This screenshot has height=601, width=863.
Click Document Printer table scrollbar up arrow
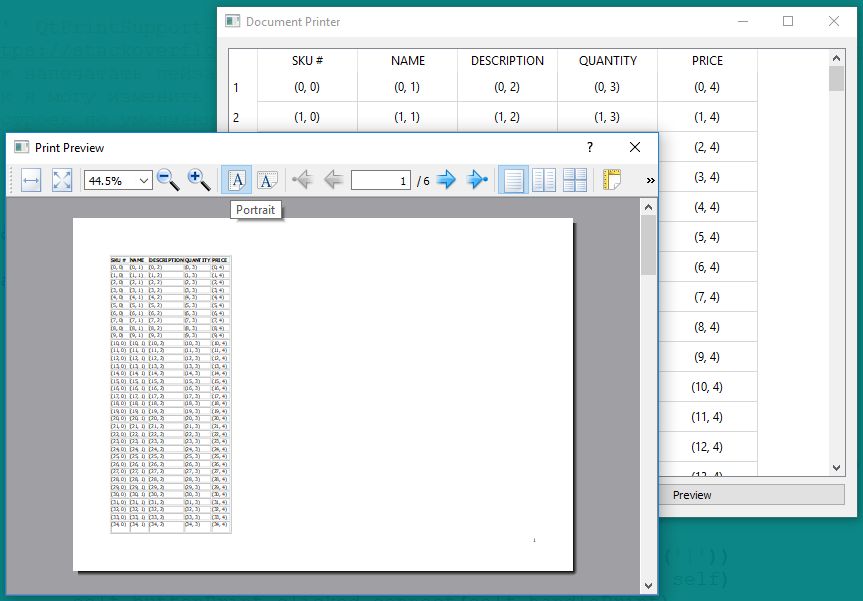tap(837, 58)
